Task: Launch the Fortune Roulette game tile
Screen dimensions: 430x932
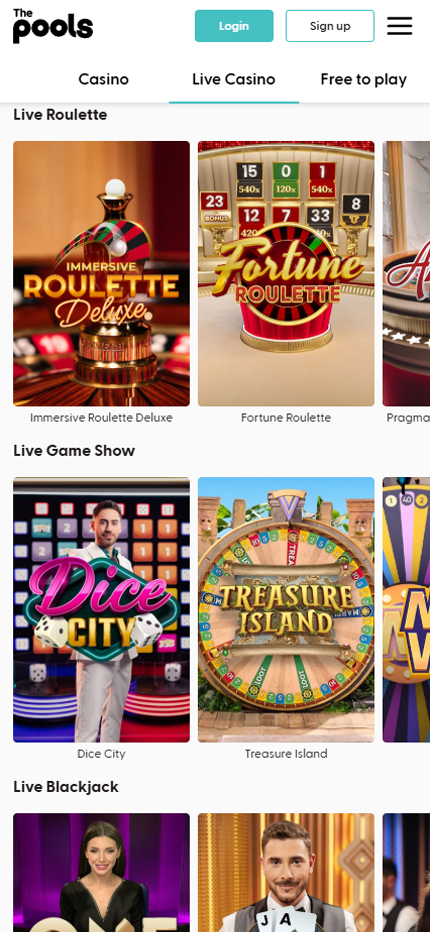Action: point(286,273)
